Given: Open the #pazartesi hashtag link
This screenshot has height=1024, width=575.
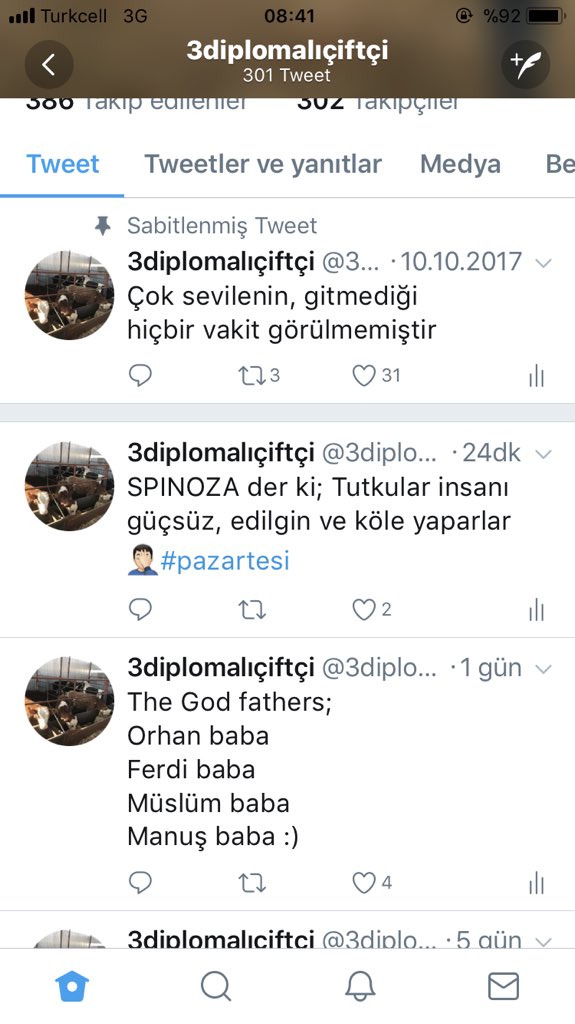Looking at the screenshot, I should (225, 561).
